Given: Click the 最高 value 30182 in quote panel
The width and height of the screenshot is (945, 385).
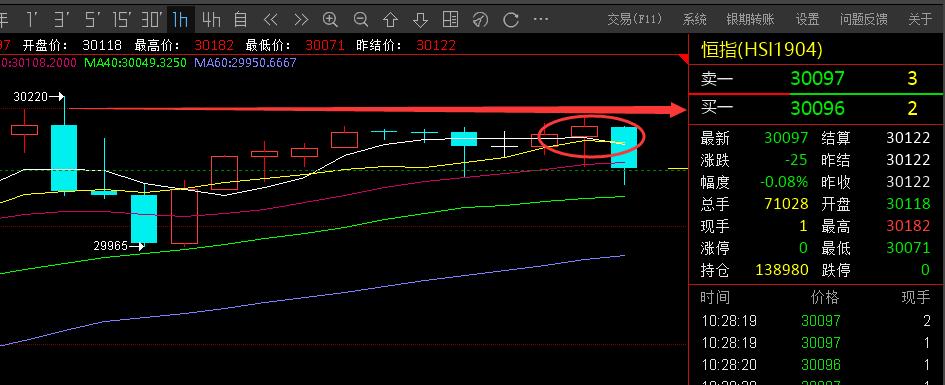Looking at the screenshot, I should click(908, 226).
